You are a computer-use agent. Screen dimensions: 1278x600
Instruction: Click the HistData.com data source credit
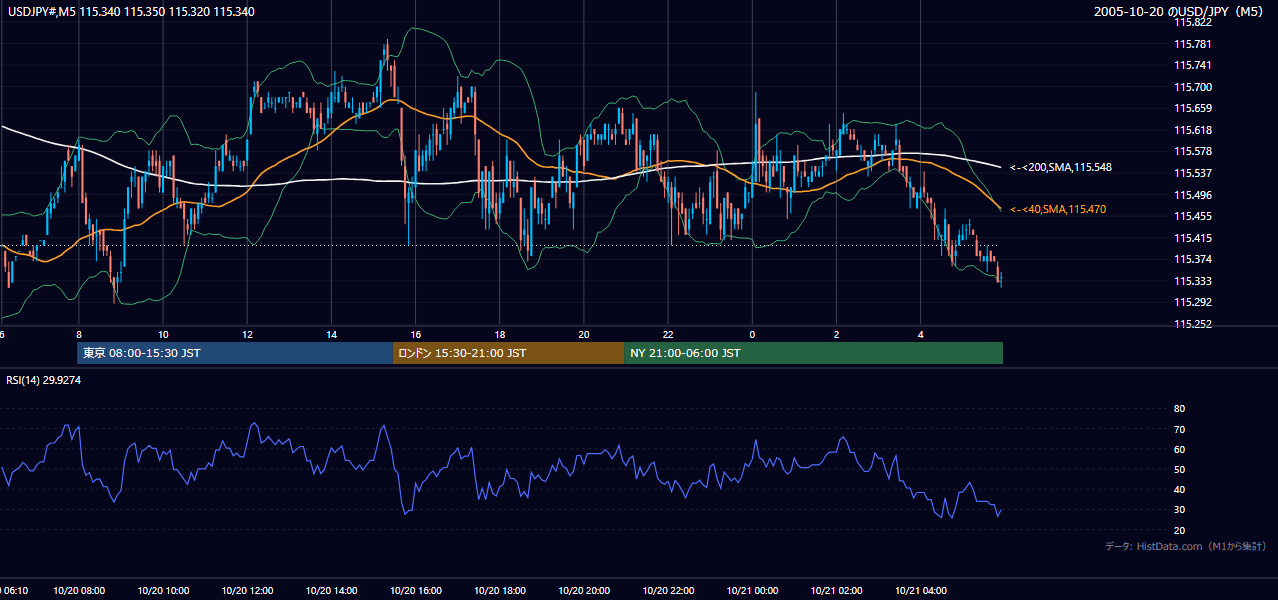[x=1186, y=546]
